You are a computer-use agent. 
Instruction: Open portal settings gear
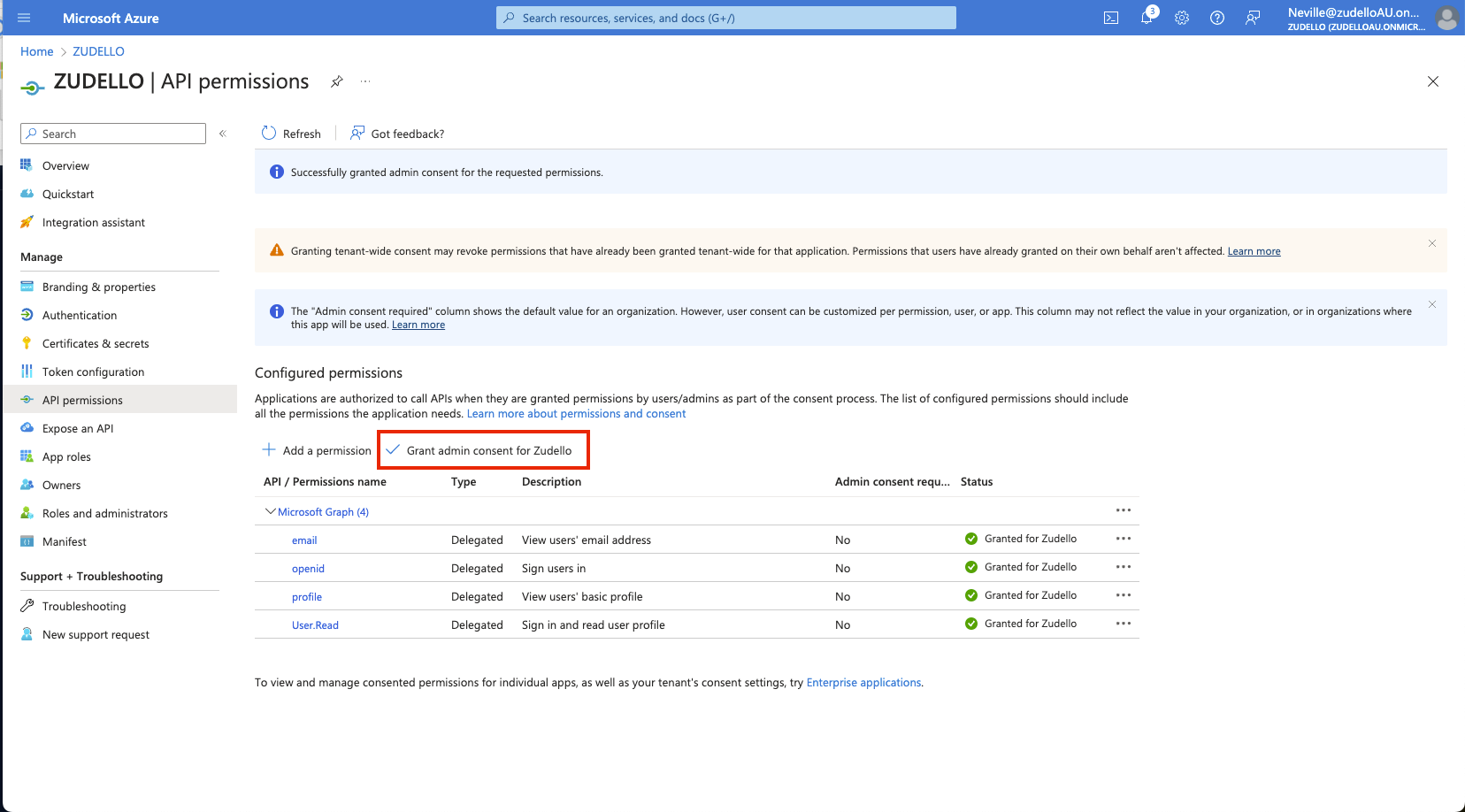coord(1182,18)
